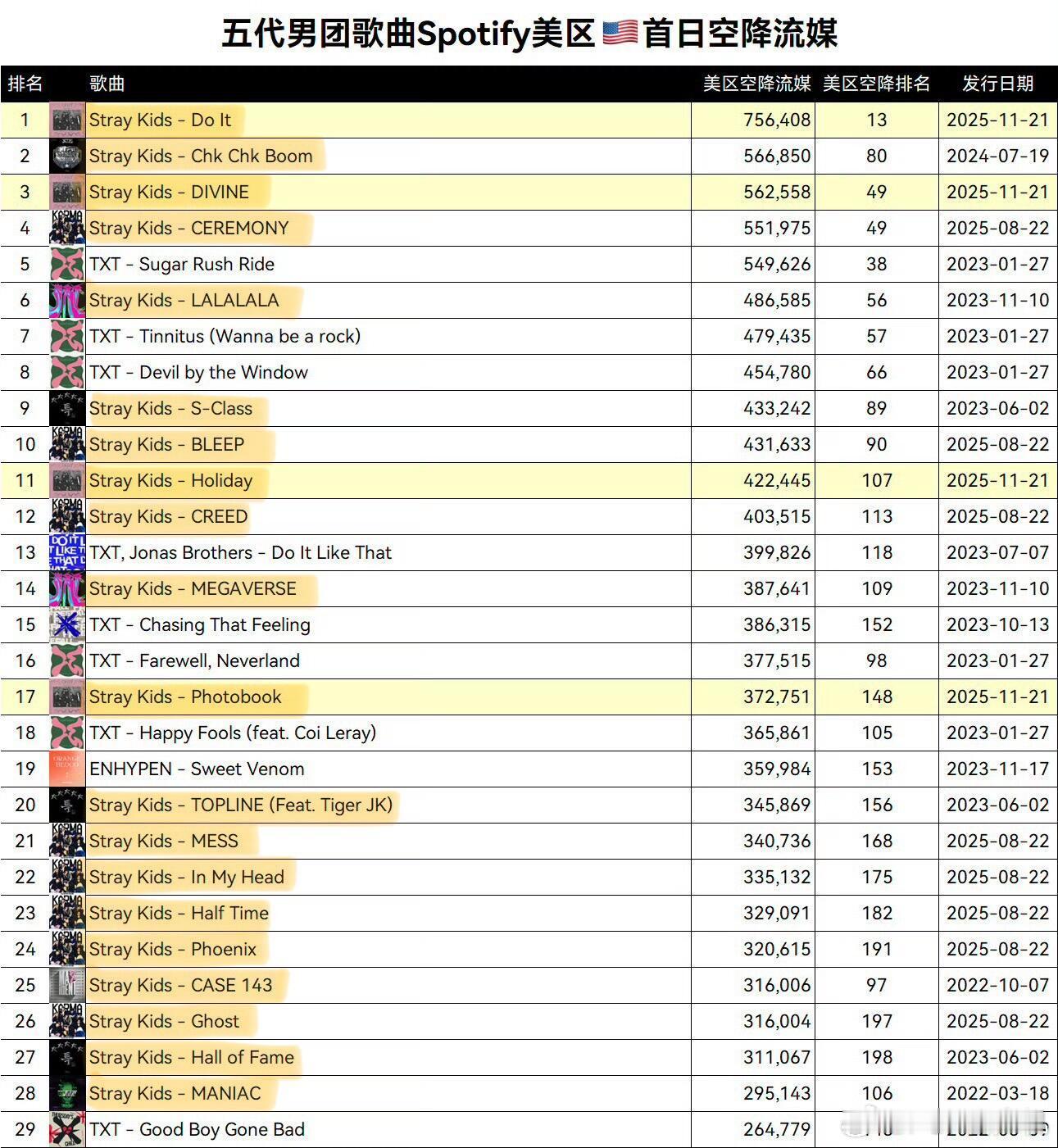The width and height of the screenshot is (1058, 1148).
Task: Select ENHYPEN - Sweet Venom
Action: tap(197, 769)
